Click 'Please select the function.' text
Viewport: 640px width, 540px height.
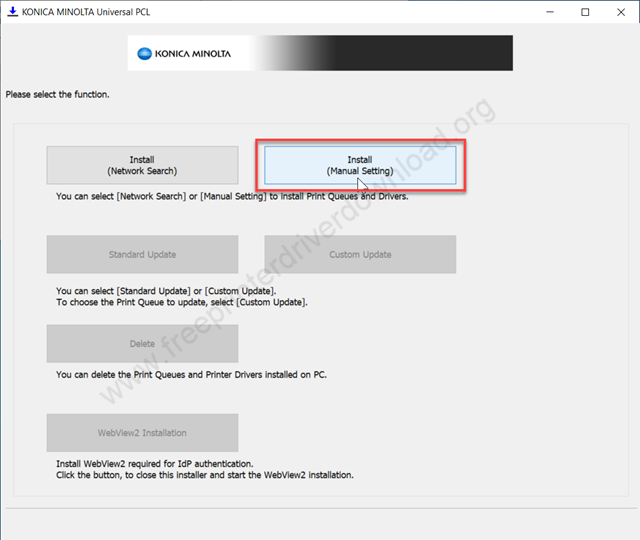click(58, 95)
